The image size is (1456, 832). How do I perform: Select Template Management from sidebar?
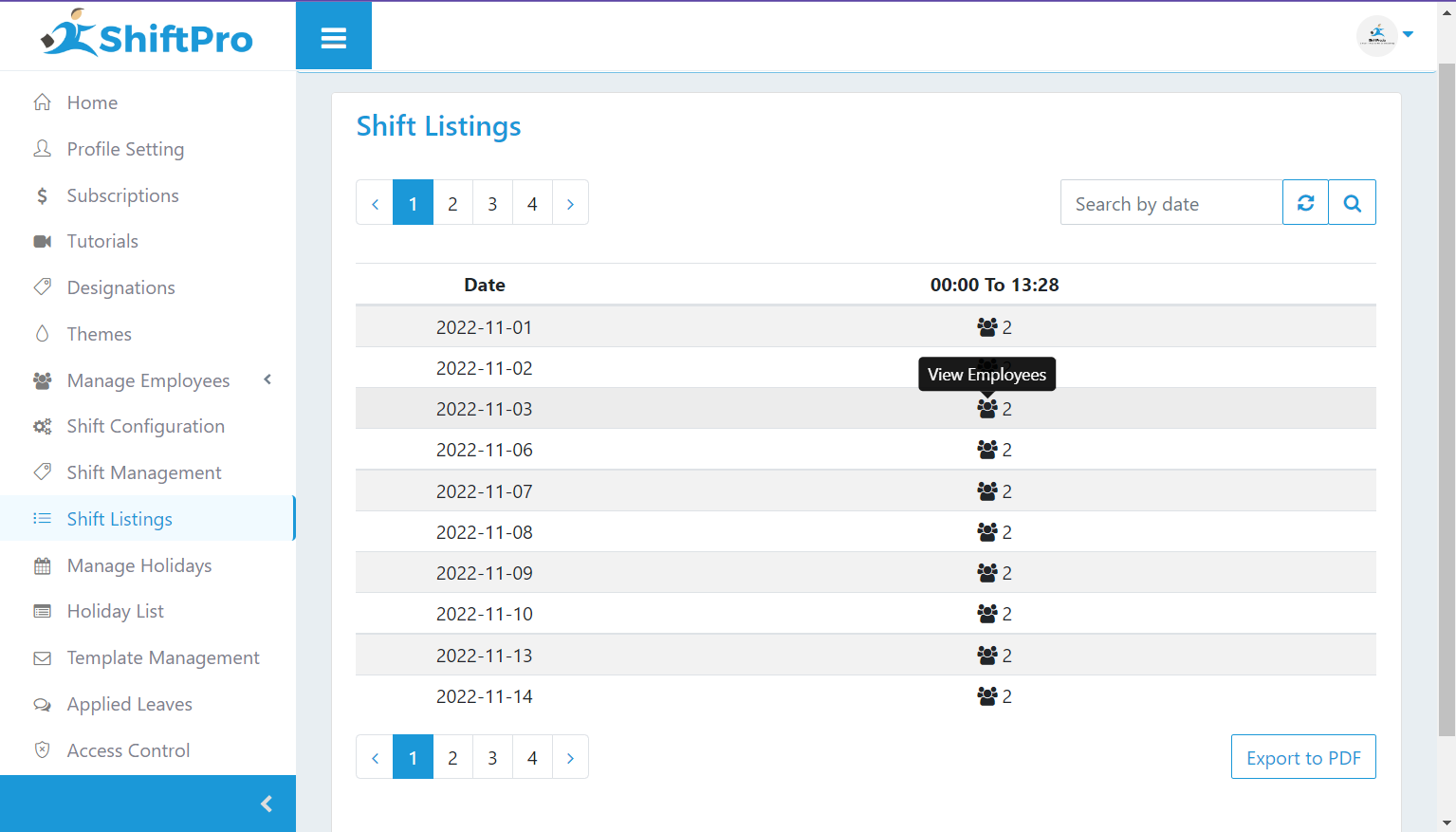point(162,656)
